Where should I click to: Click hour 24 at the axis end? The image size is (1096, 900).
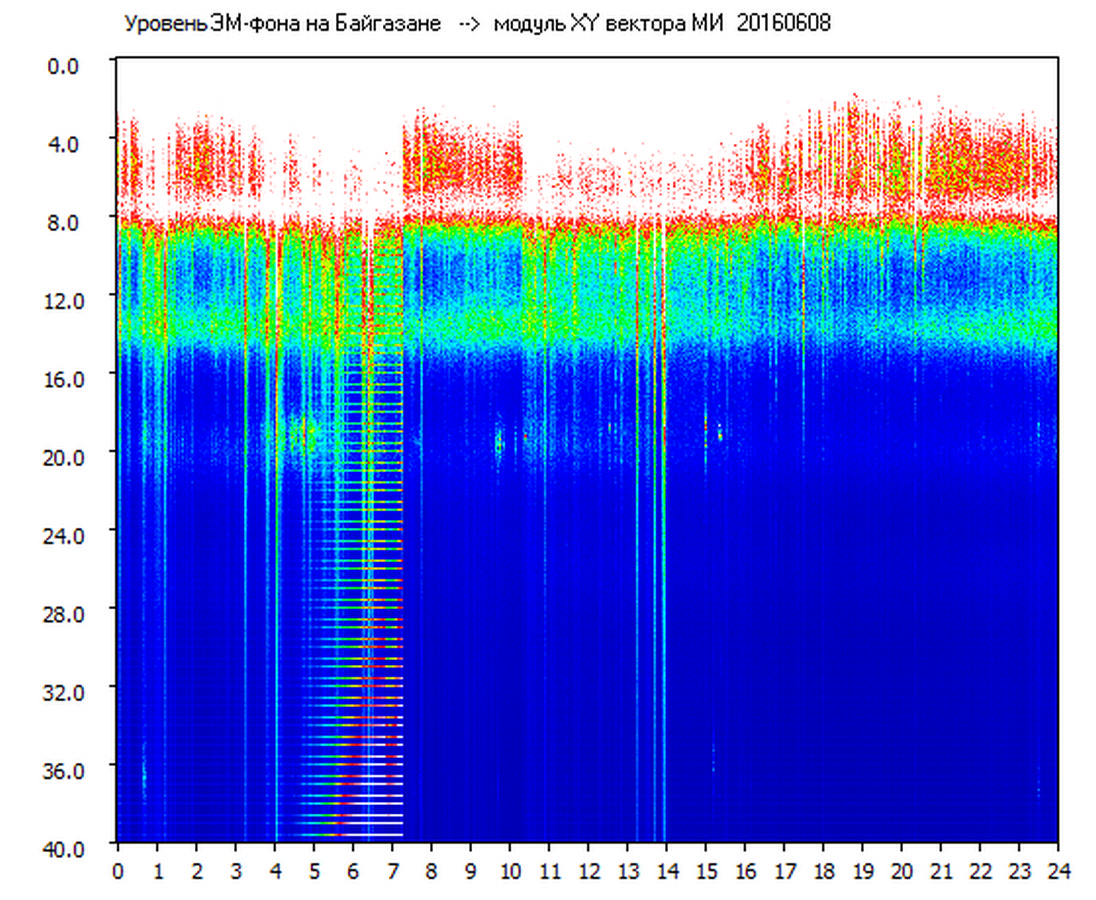pos(1058,871)
